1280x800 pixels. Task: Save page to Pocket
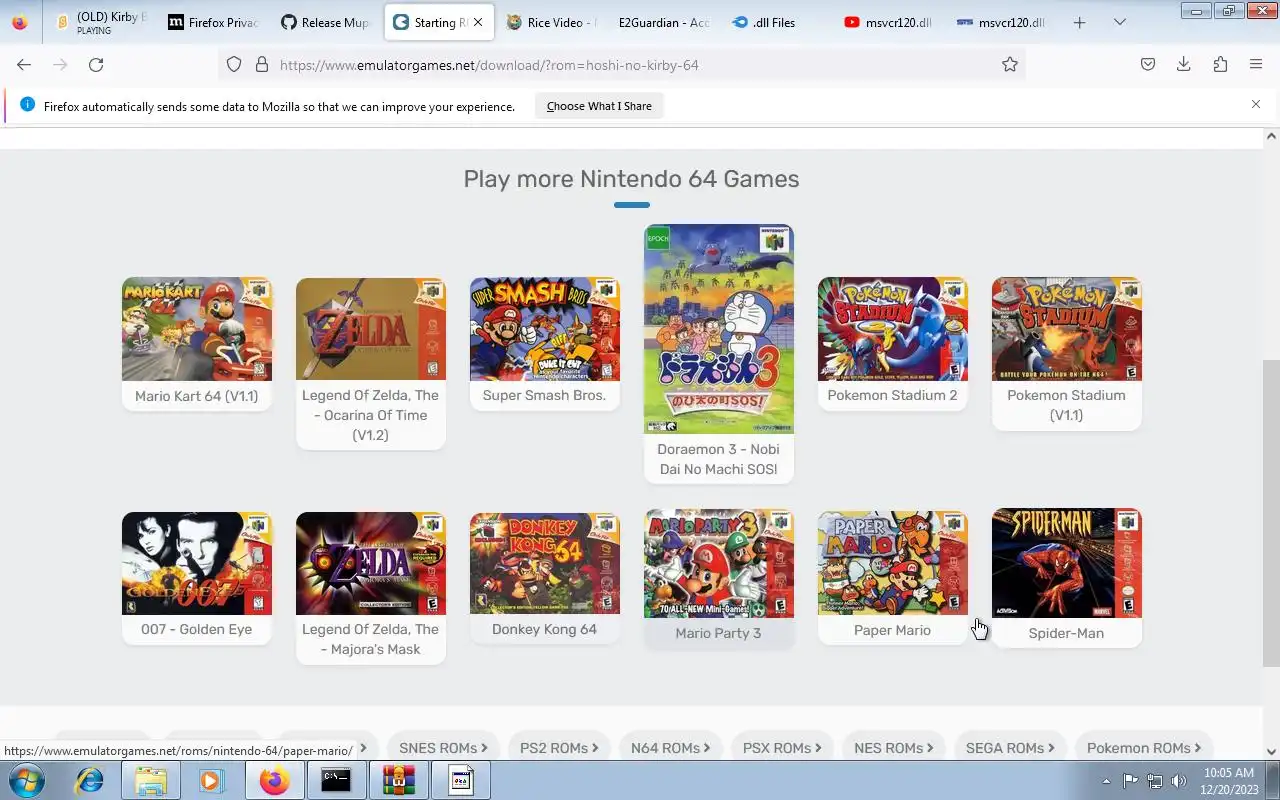click(x=1148, y=64)
